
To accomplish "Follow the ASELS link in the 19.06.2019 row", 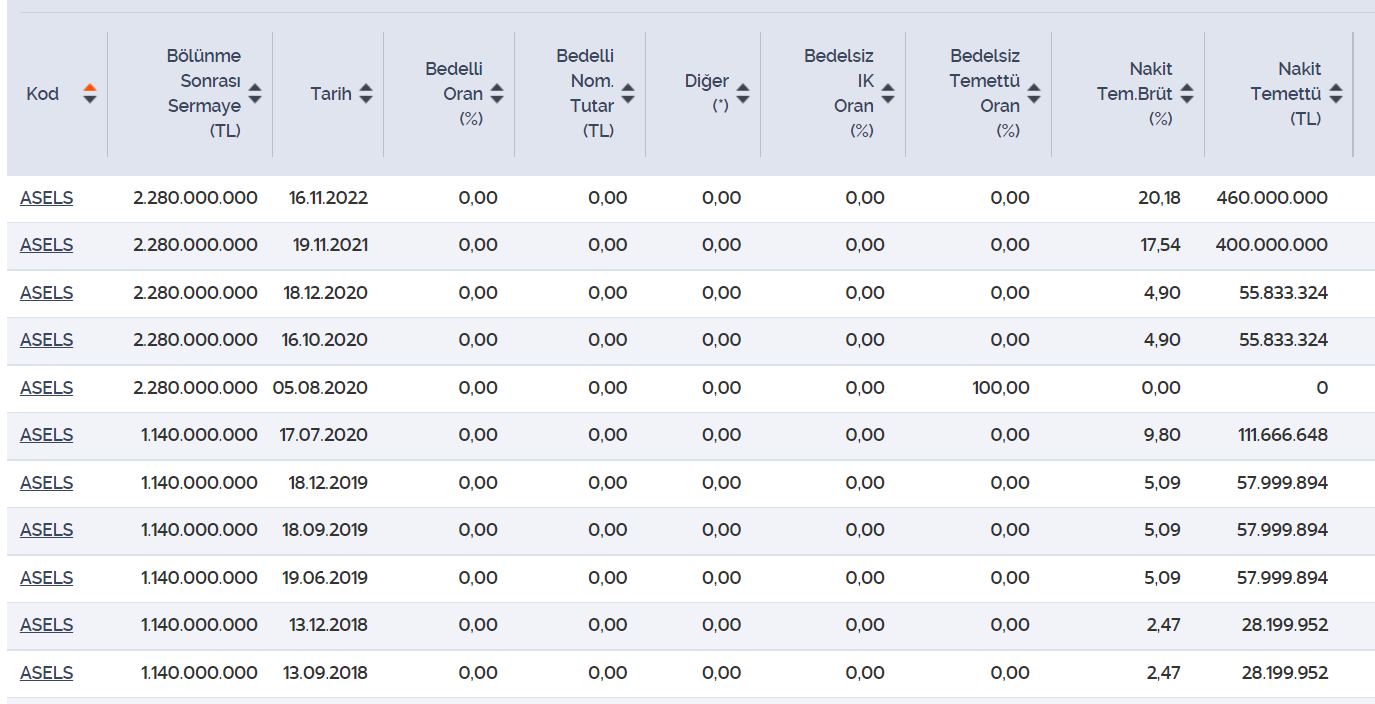I will [47, 578].
